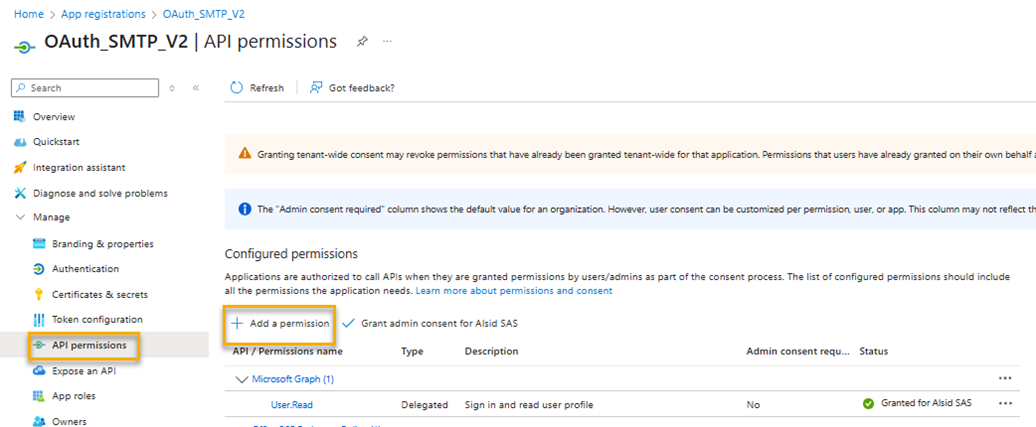Click Home breadcrumb link

(x=28, y=14)
